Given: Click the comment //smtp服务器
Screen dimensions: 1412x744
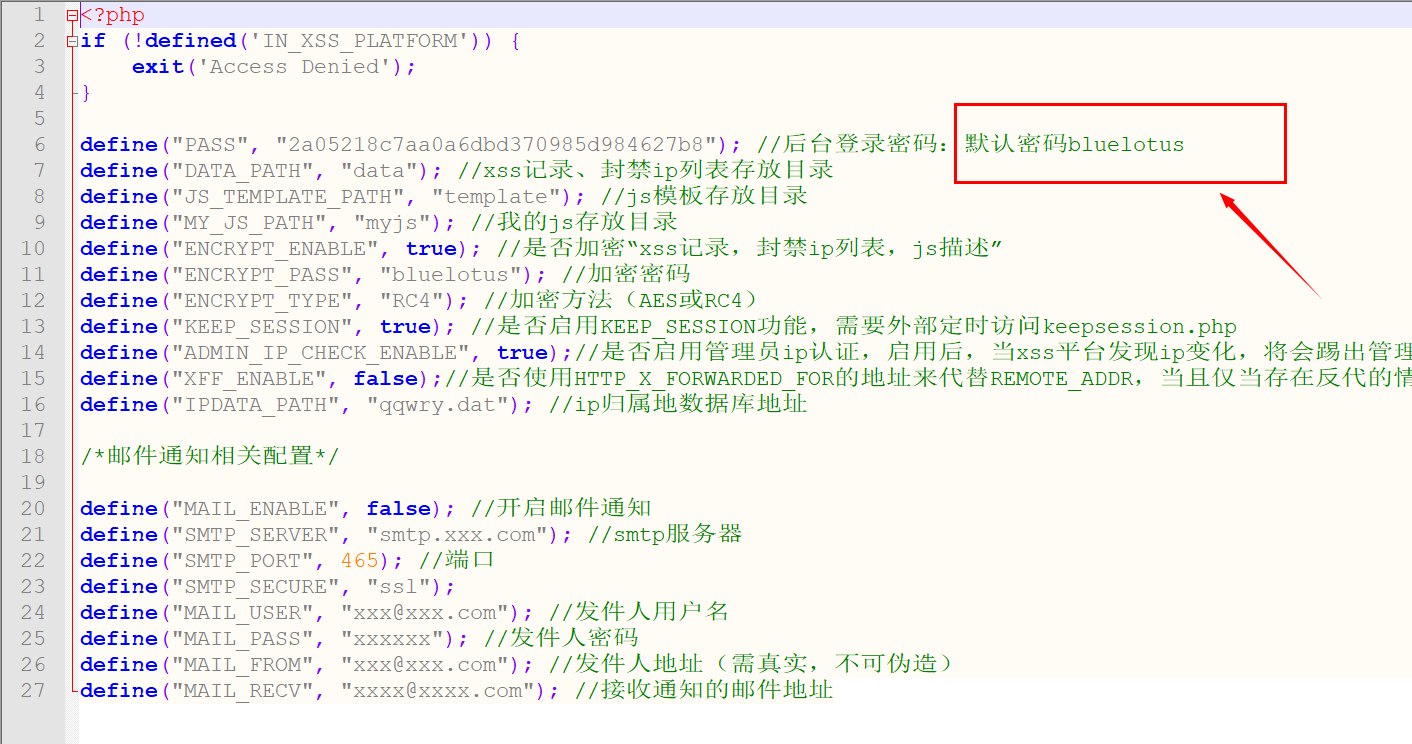Looking at the screenshot, I should click(665, 535).
